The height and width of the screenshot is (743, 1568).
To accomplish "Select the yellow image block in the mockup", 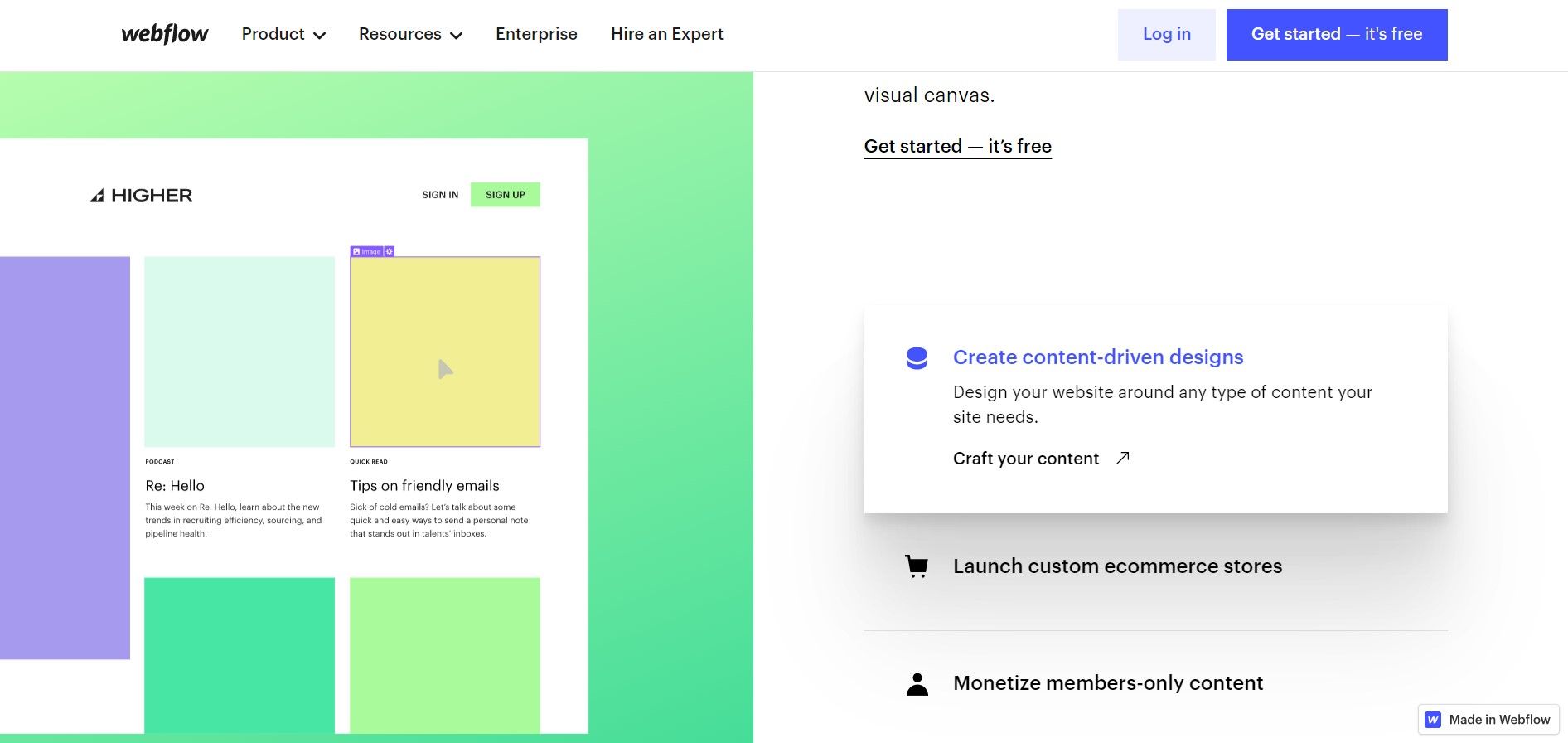I will (x=445, y=352).
